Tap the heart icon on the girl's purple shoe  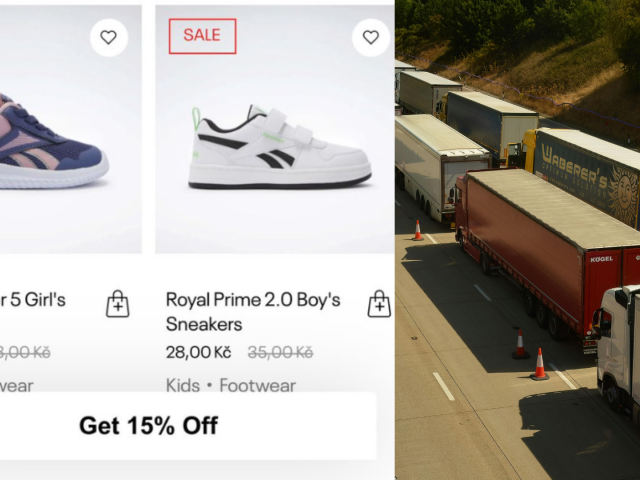[109, 38]
